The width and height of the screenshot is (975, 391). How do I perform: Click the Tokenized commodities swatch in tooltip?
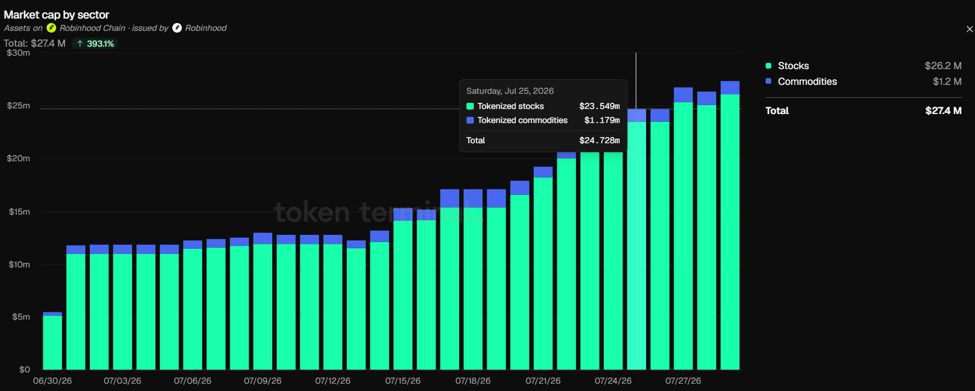pos(470,120)
